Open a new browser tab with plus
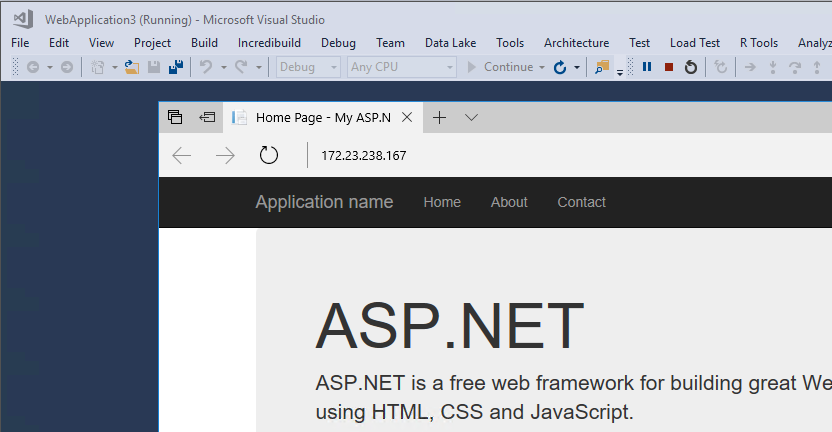 point(439,117)
